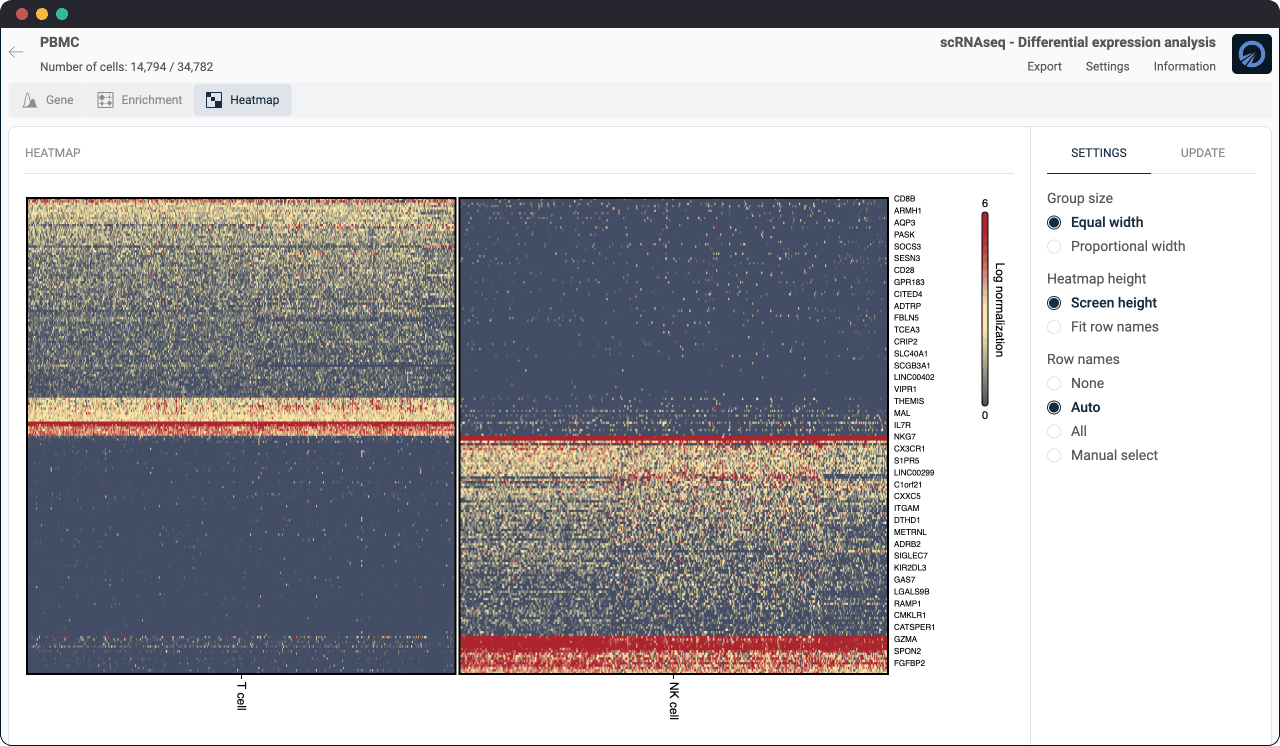Click the Enrichment tab grid icon
This screenshot has width=1280, height=746.
pos(105,100)
